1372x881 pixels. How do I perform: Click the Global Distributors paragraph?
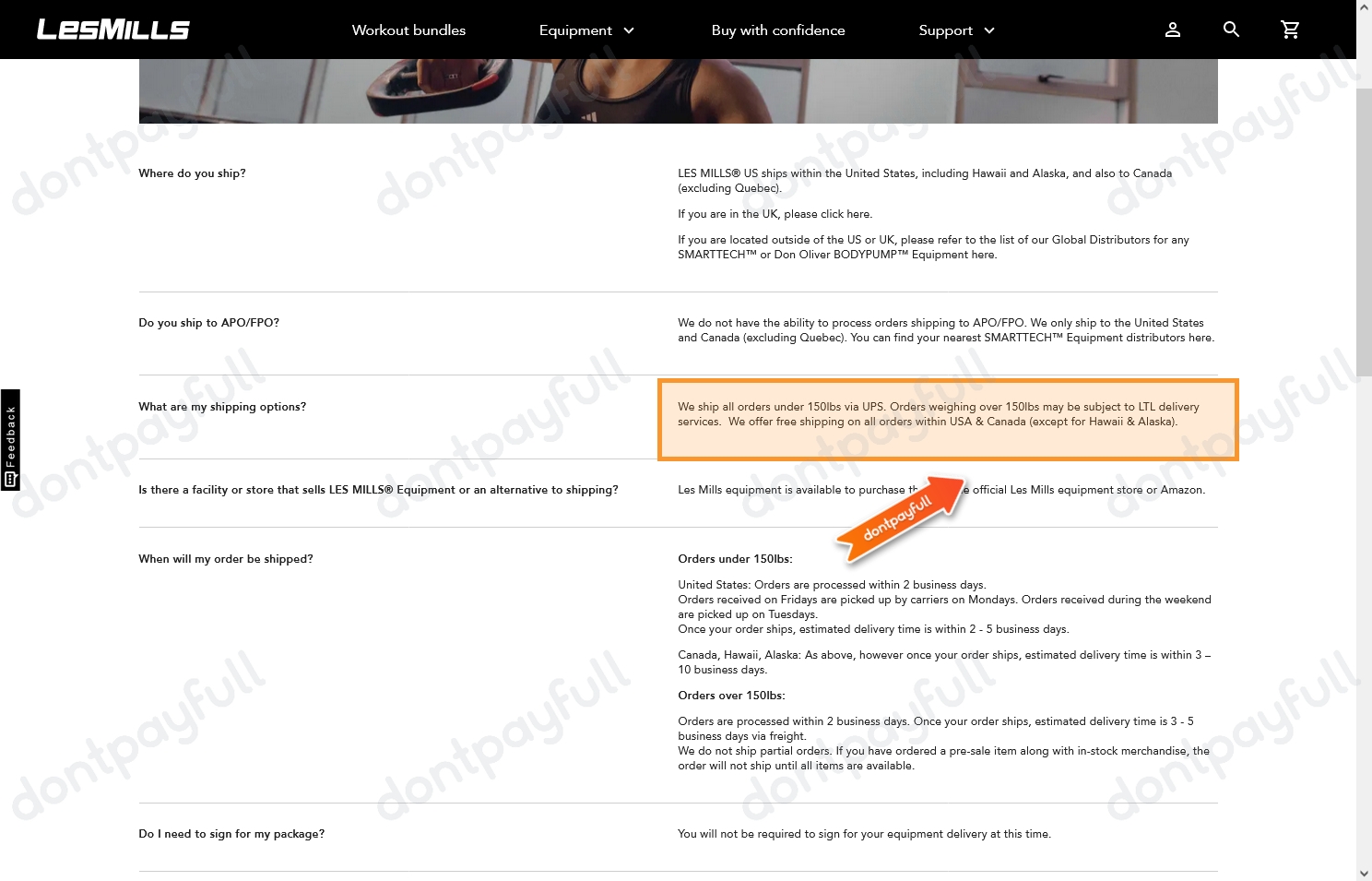click(933, 247)
